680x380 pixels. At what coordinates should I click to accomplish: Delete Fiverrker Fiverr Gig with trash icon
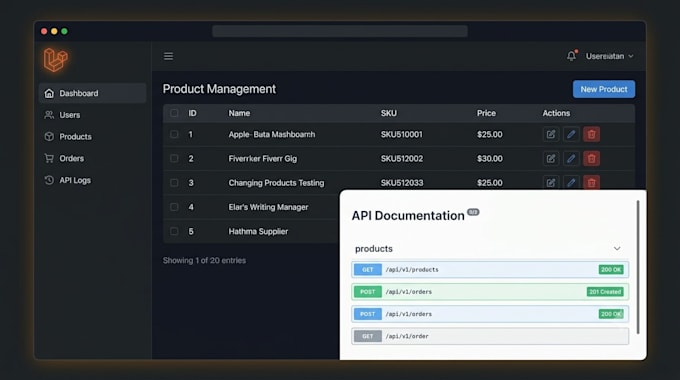pyautogui.click(x=592, y=159)
